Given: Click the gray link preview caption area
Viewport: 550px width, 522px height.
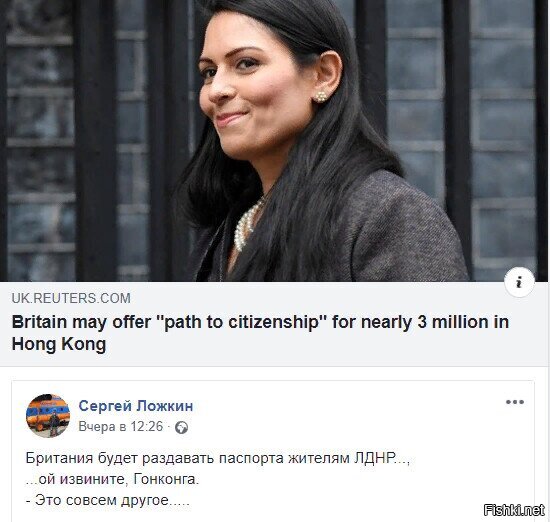Looking at the screenshot, I should click(x=274, y=324).
